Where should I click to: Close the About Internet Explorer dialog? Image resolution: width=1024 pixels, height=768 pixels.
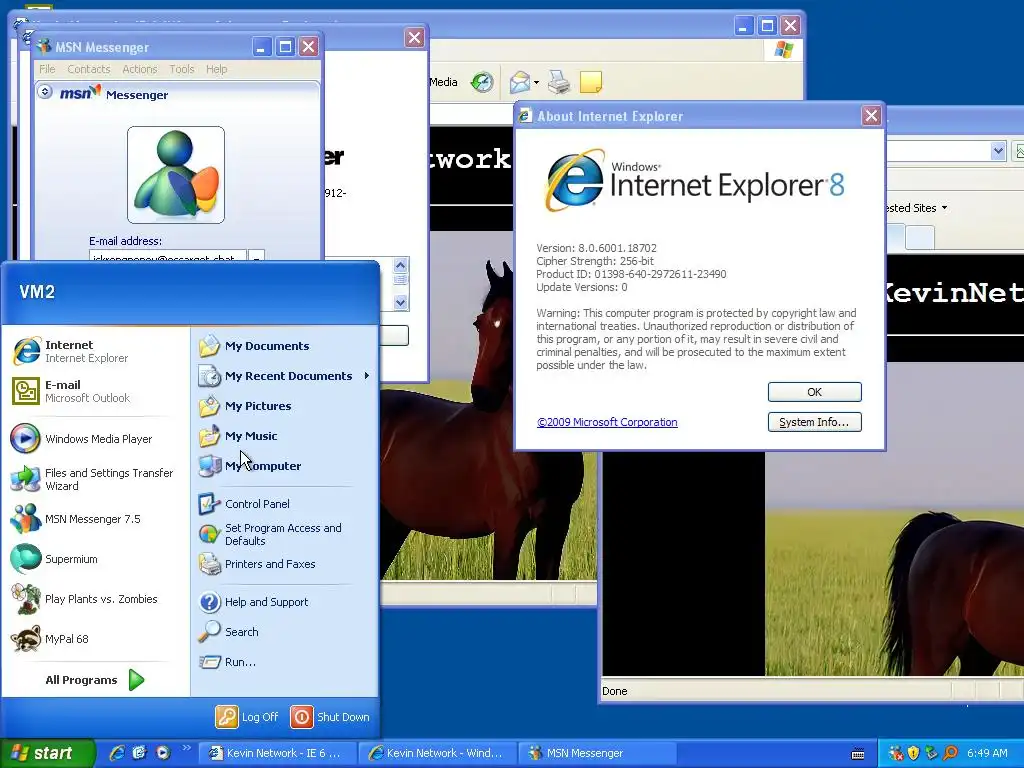871,116
